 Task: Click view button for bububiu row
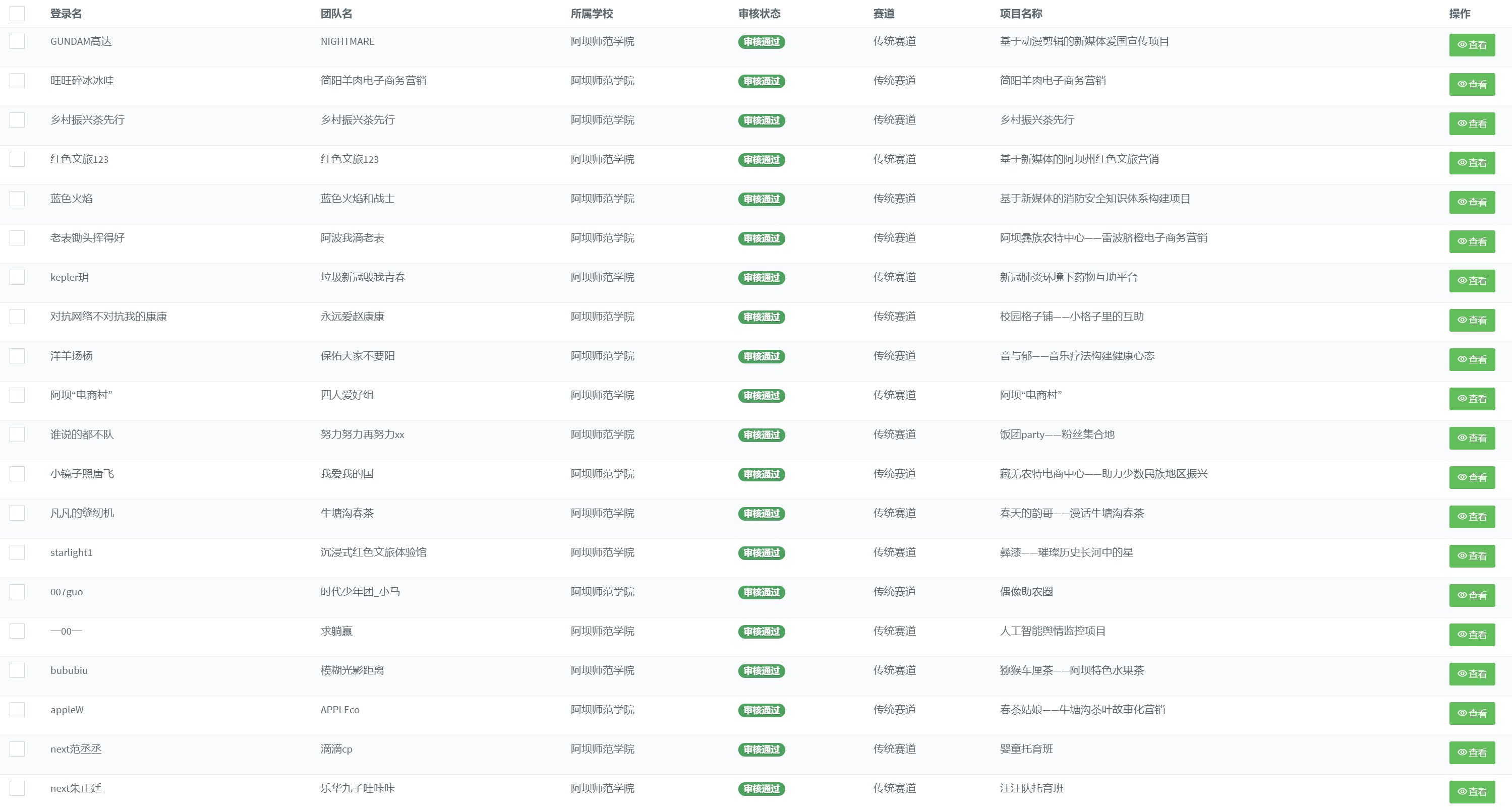pos(1472,674)
